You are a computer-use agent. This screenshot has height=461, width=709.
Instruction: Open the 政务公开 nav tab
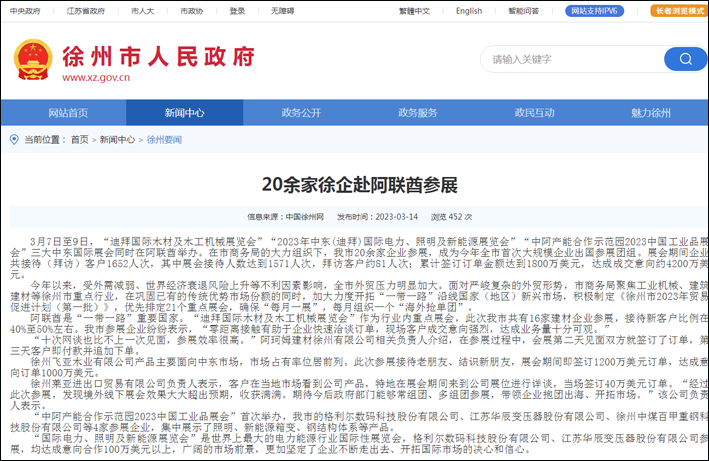[301, 113]
